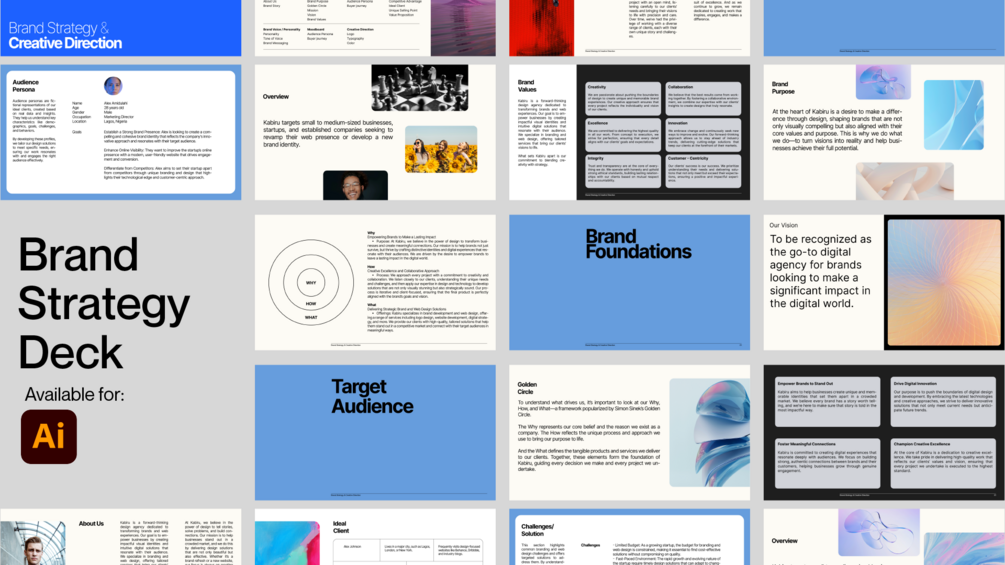Open the Brand Strategy & Creative Direction cover slide

[120, 28]
